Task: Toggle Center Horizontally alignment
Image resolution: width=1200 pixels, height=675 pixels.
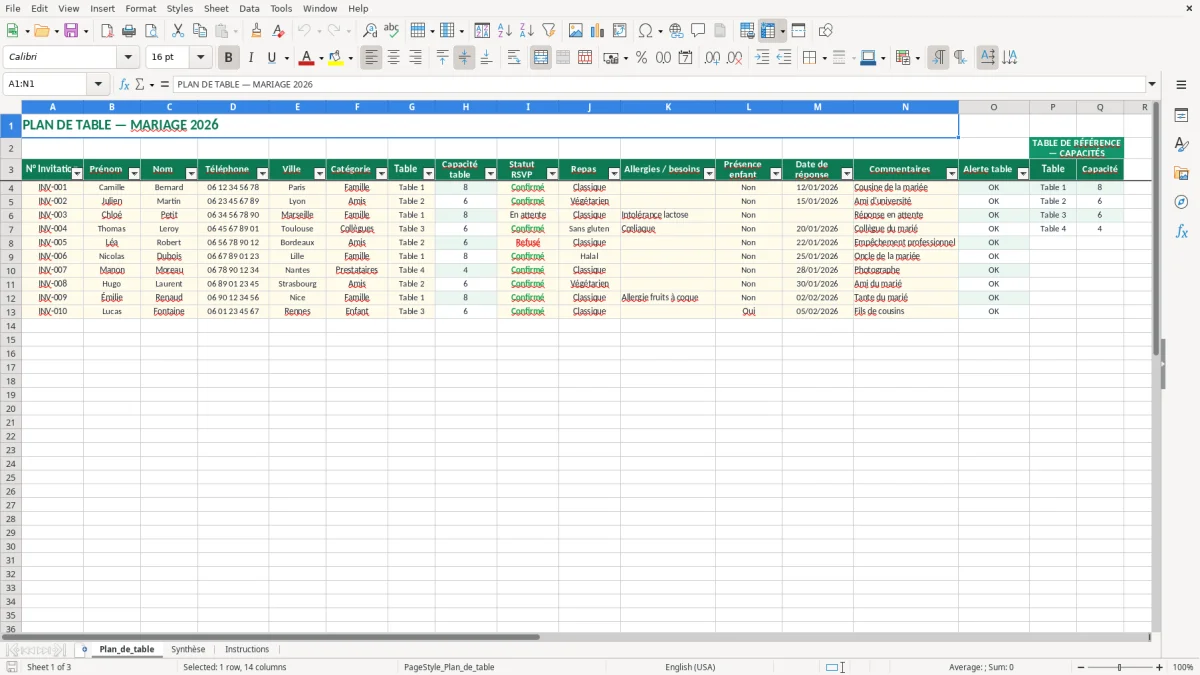Action: click(393, 58)
